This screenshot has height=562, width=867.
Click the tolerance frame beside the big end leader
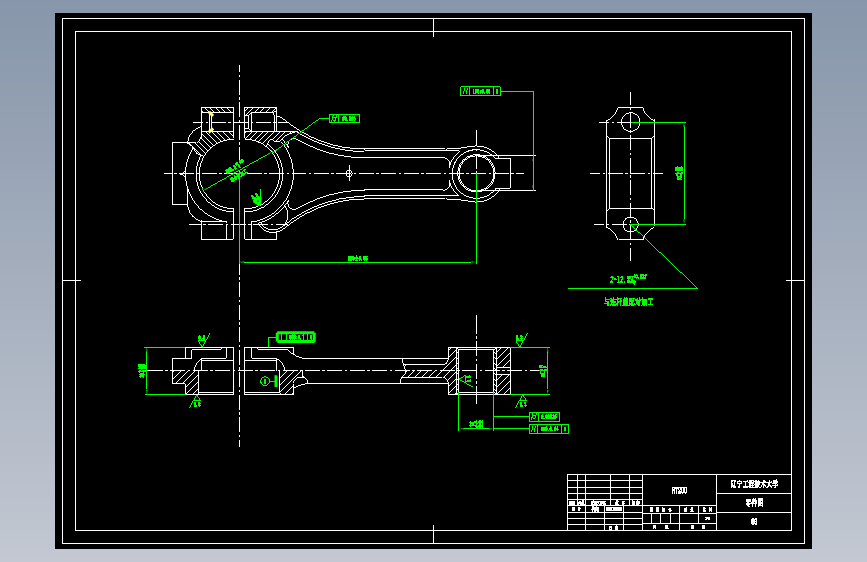tap(344, 118)
